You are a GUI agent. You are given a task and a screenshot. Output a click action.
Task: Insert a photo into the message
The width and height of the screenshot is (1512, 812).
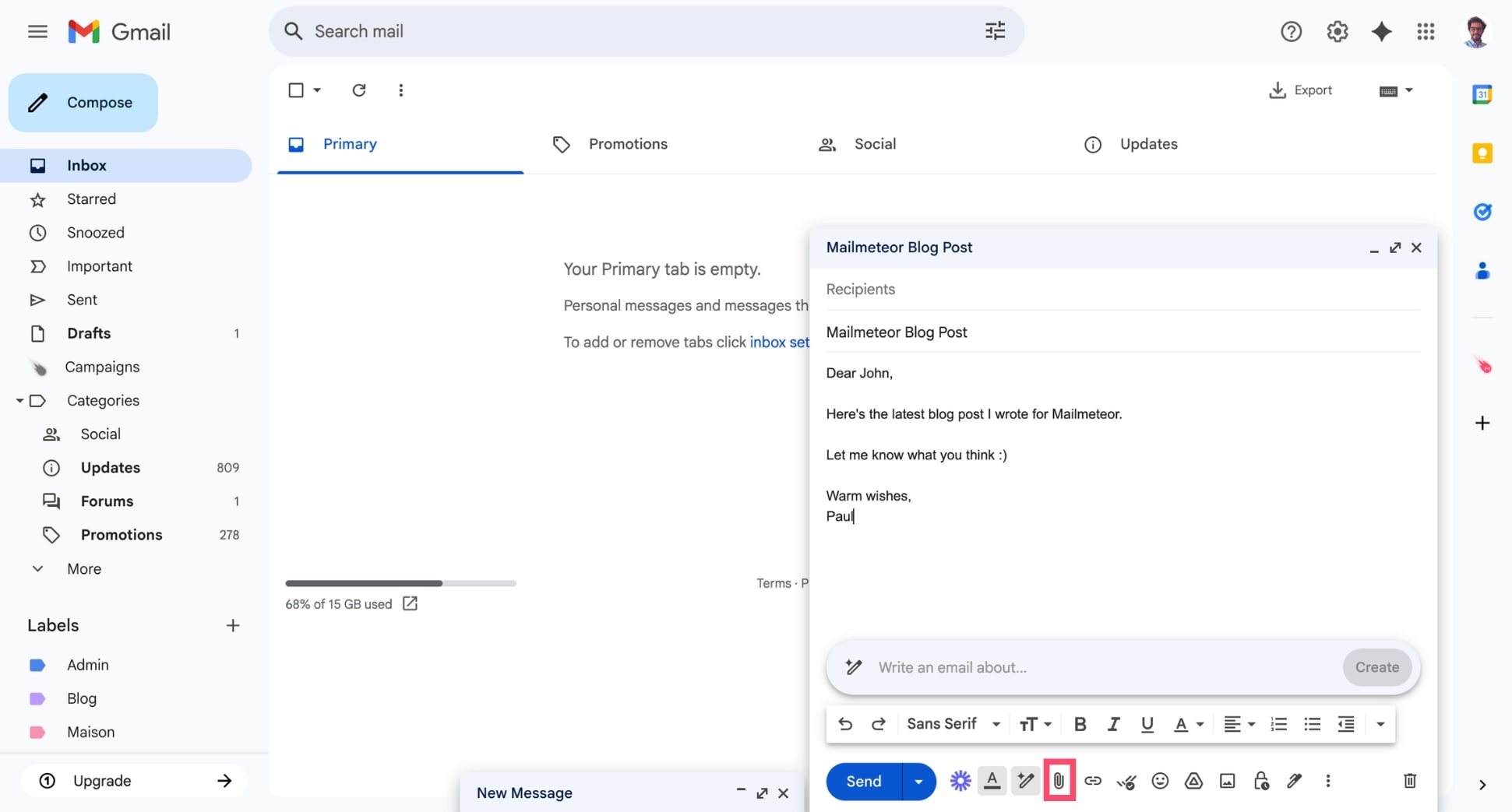(1227, 781)
